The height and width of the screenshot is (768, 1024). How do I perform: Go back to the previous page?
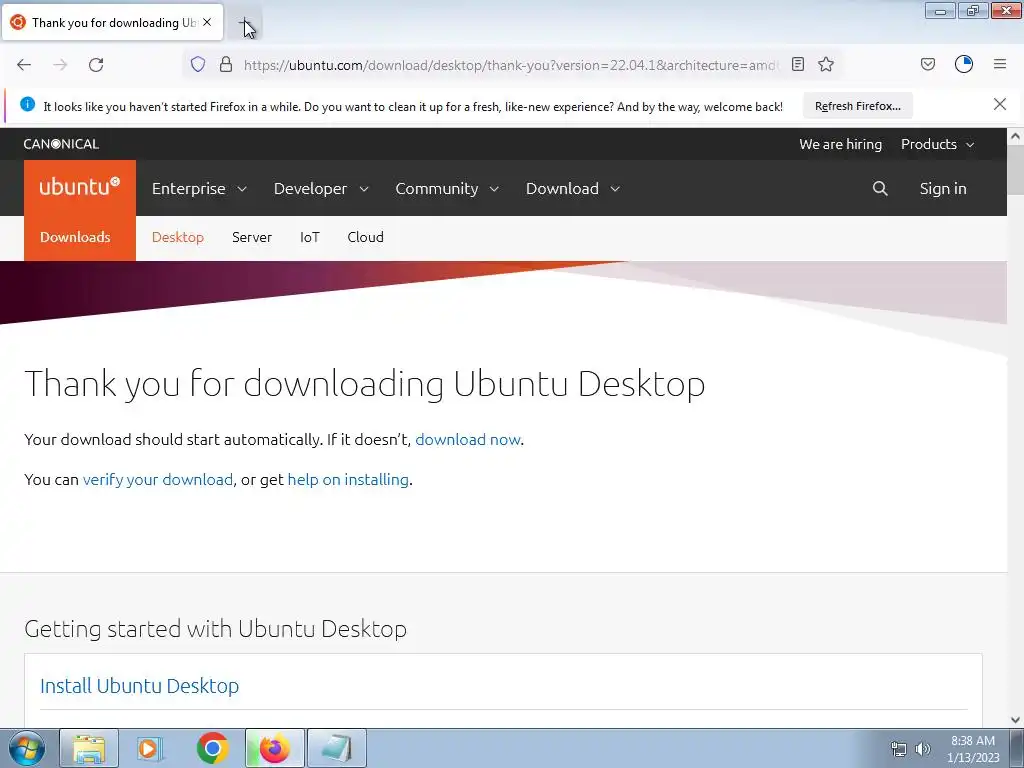click(24, 65)
